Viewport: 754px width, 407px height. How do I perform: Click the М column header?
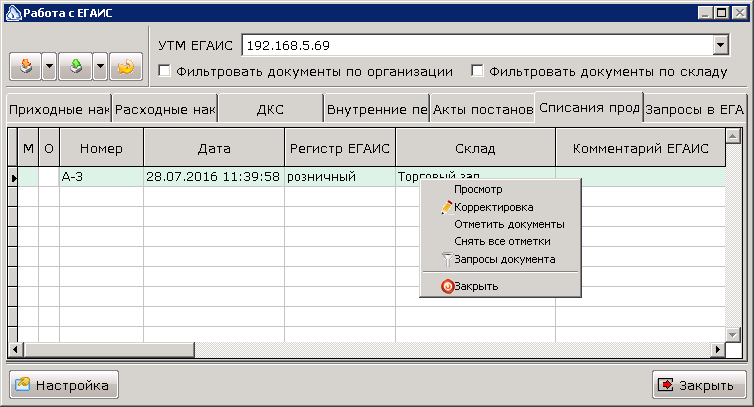pos(28,149)
